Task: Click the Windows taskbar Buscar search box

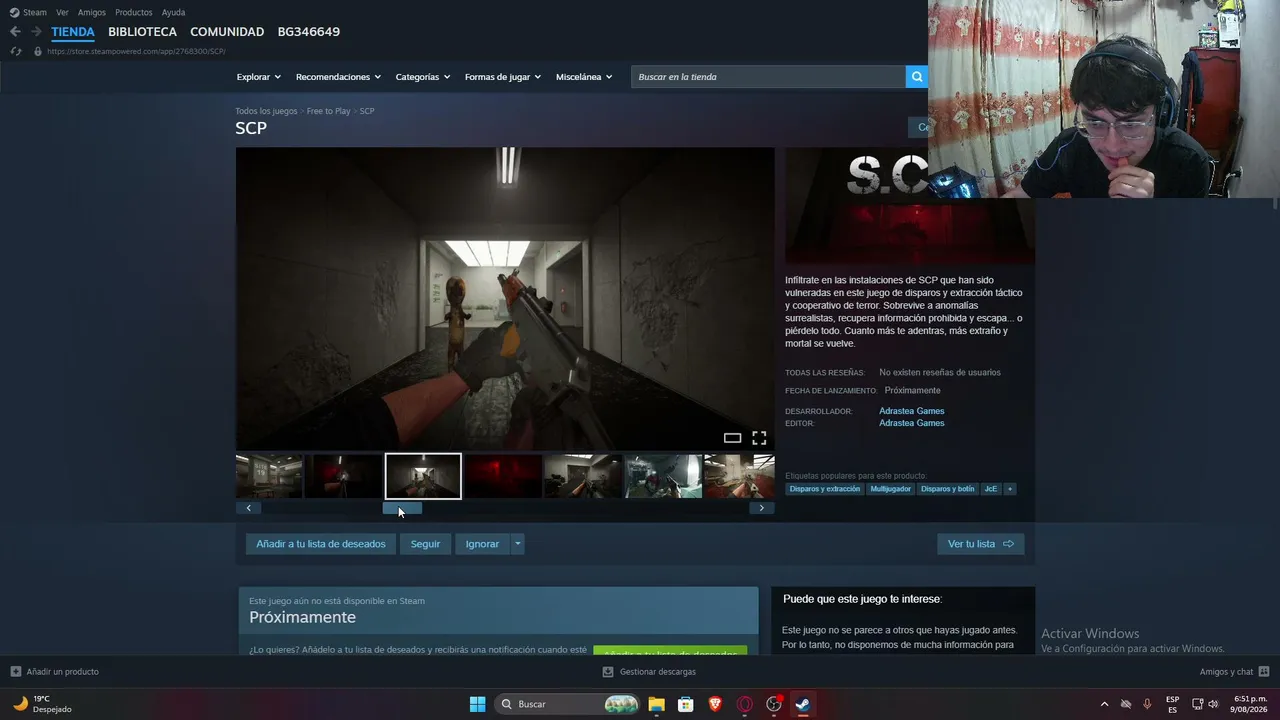Action: point(567,704)
